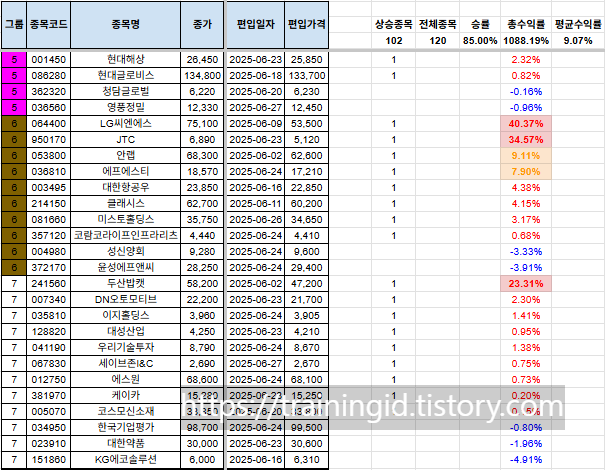Click the 윤성에프앤씨 name cell
Screen dimensions: 605x470
125,268
